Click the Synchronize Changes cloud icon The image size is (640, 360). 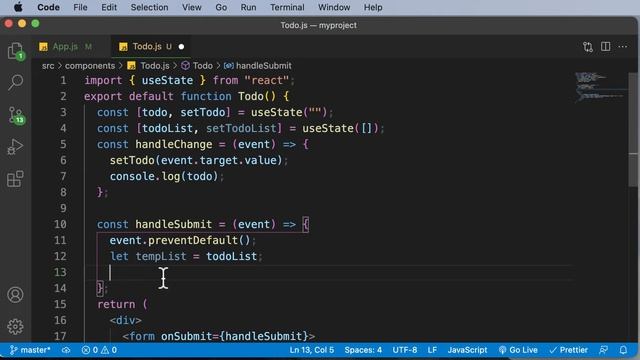coord(66,350)
